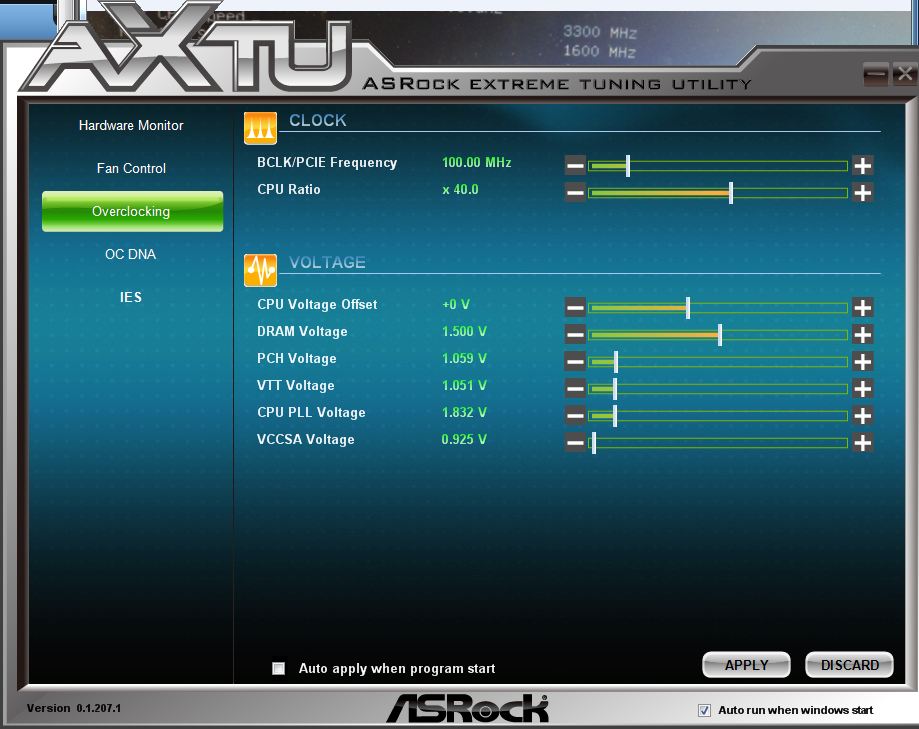
Task: Click the VTT Voltage slider handle
Action: [615, 389]
